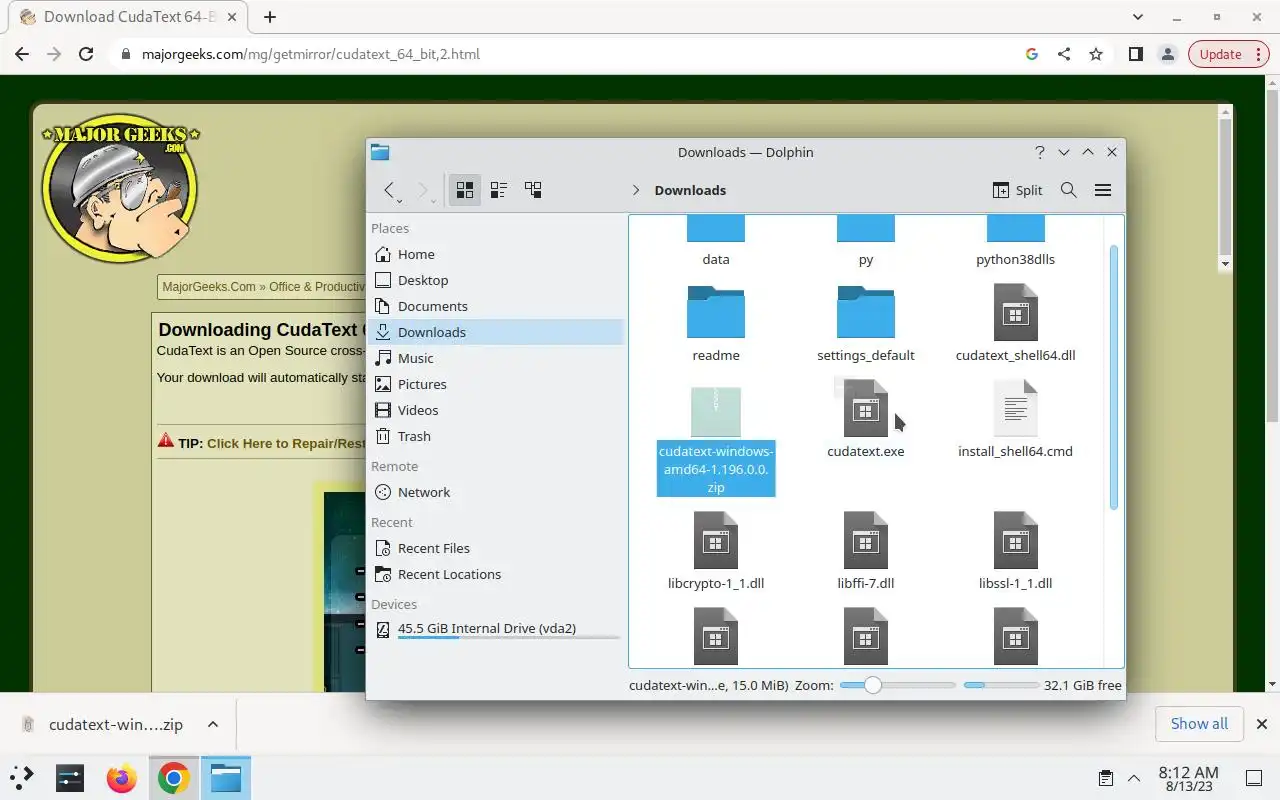Click the MajorGeeks.Com breadcrumb link
Screen dimensions: 1280x800
[x=209, y=287]
